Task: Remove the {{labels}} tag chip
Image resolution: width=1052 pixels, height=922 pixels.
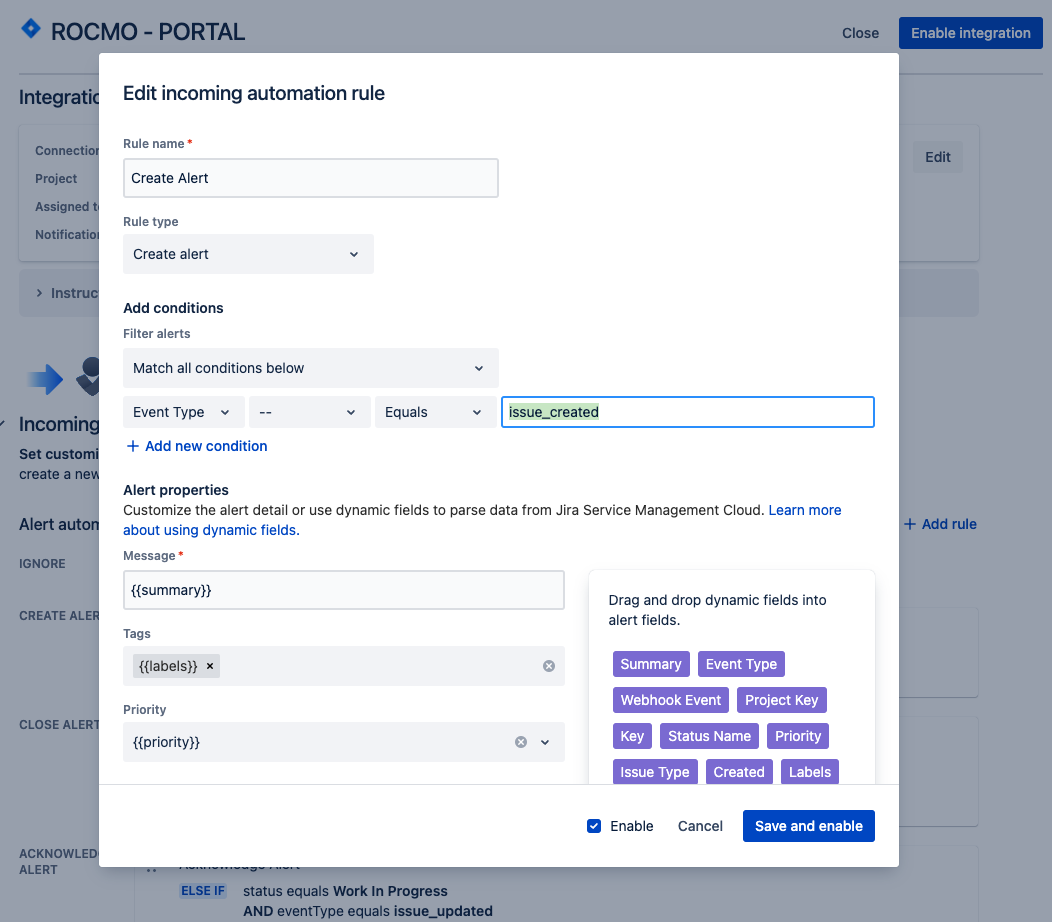Action: click(210, 666)
